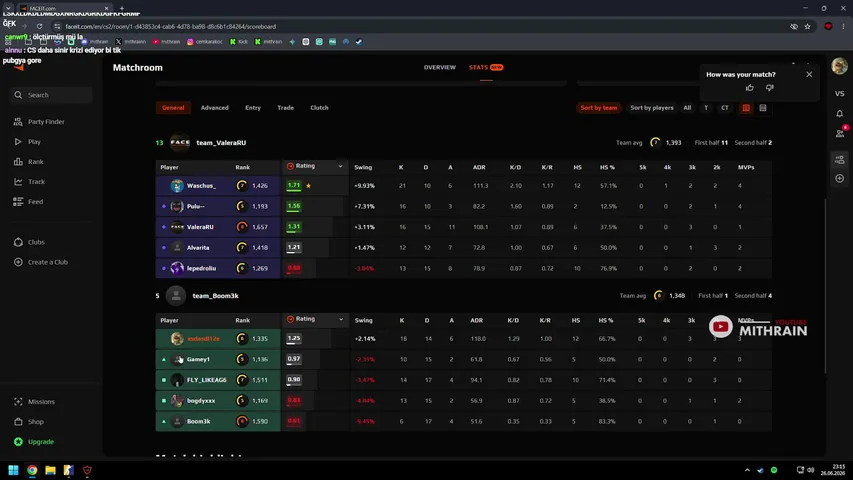This screenshot has width=853, height=480.
Task: Click the YouTube logo overlay
Action: tap(720, 327)
